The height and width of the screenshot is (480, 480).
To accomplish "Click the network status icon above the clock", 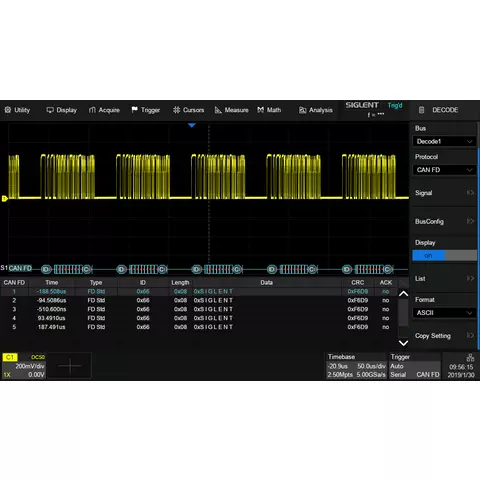I will (x=470, y=358).
